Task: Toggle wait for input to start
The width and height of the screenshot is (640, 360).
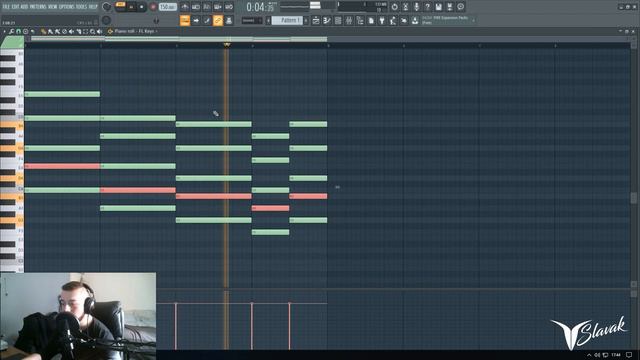Action: point(196,7)
